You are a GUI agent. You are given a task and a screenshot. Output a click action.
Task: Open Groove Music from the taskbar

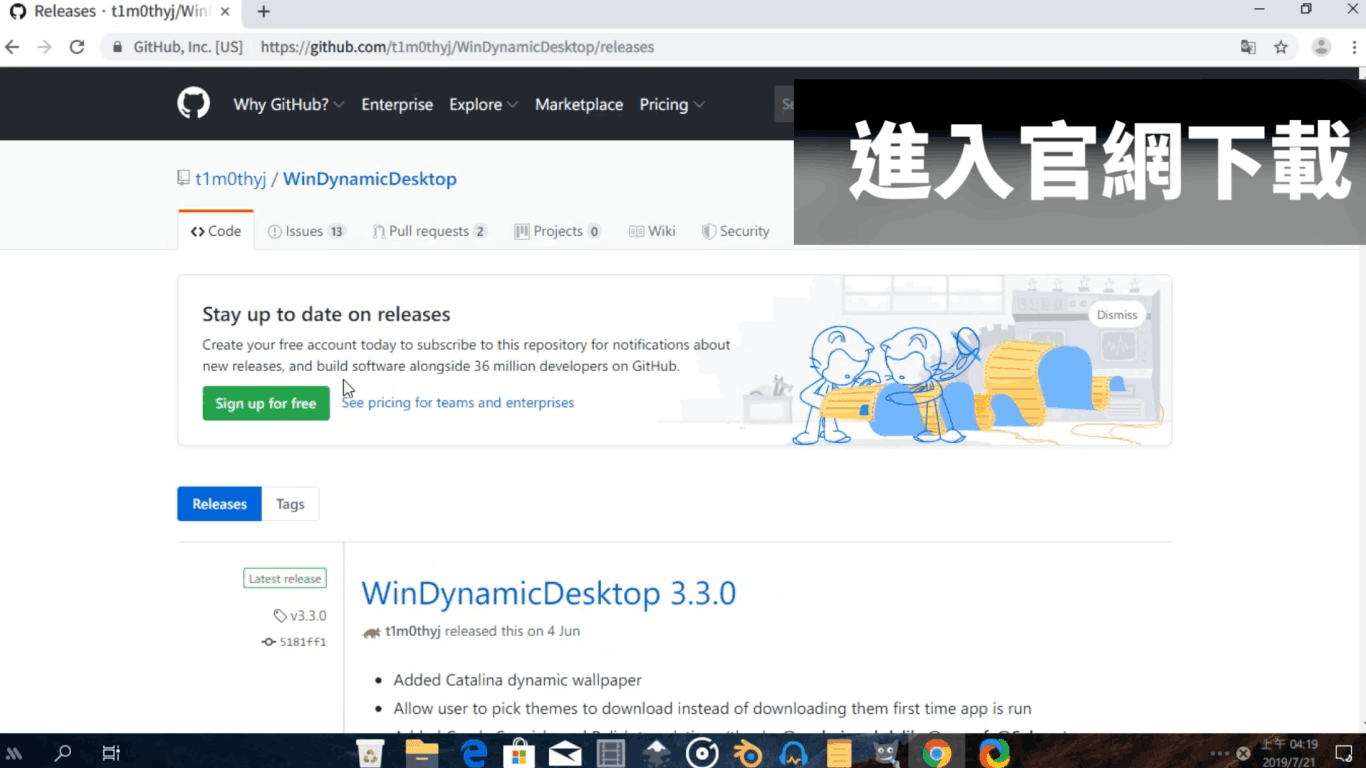pyautogui.click(x=702, y=753)
